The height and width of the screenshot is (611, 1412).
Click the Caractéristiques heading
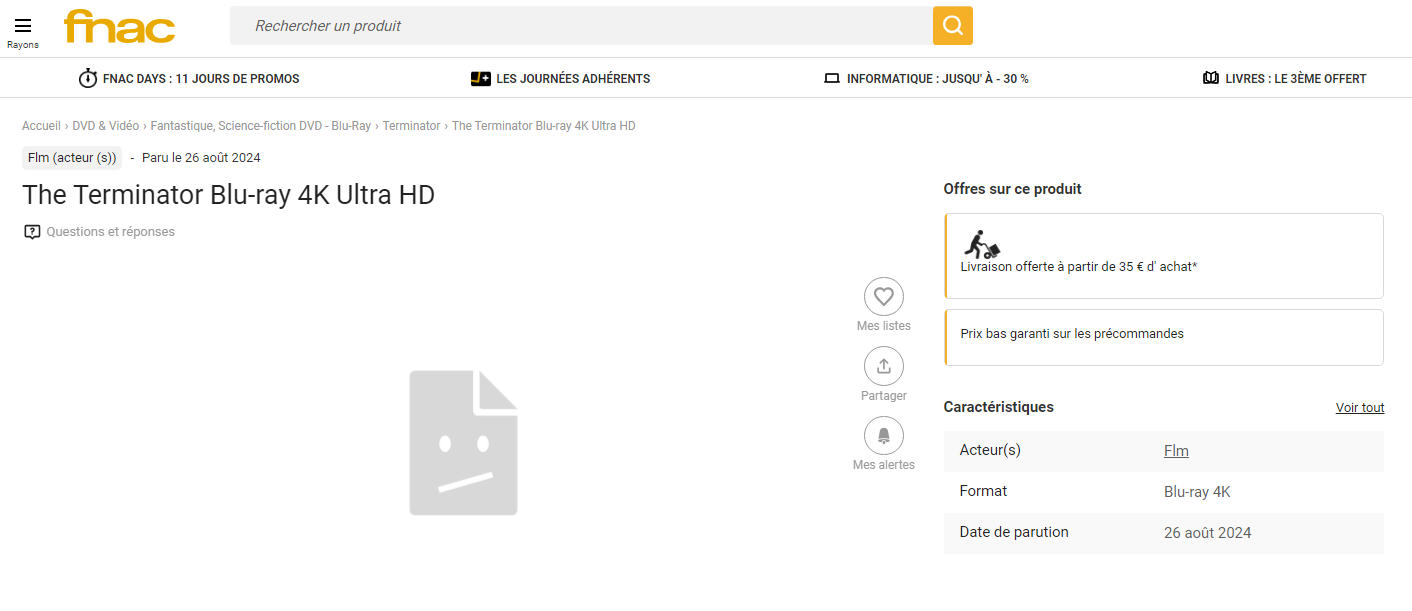[x=999, y=407]
